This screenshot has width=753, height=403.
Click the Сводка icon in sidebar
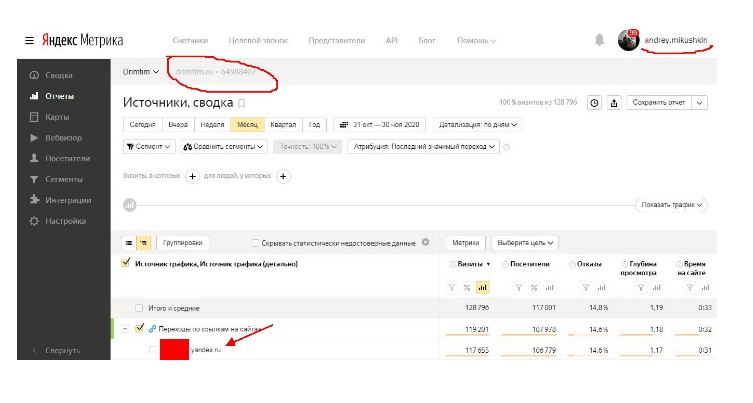click(x=34, y=75)
